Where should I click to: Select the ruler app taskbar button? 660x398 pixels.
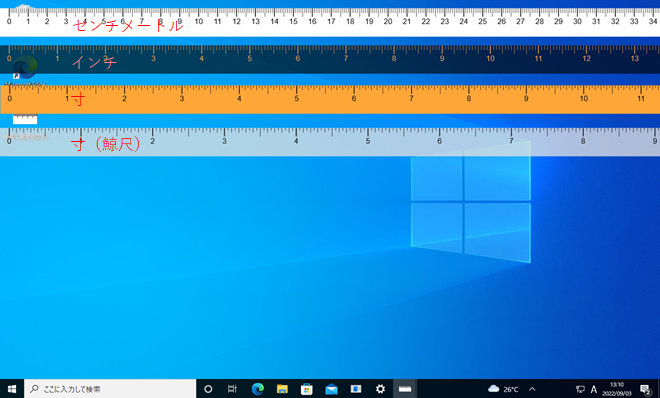pyautogui.click(x=405, y=389)
